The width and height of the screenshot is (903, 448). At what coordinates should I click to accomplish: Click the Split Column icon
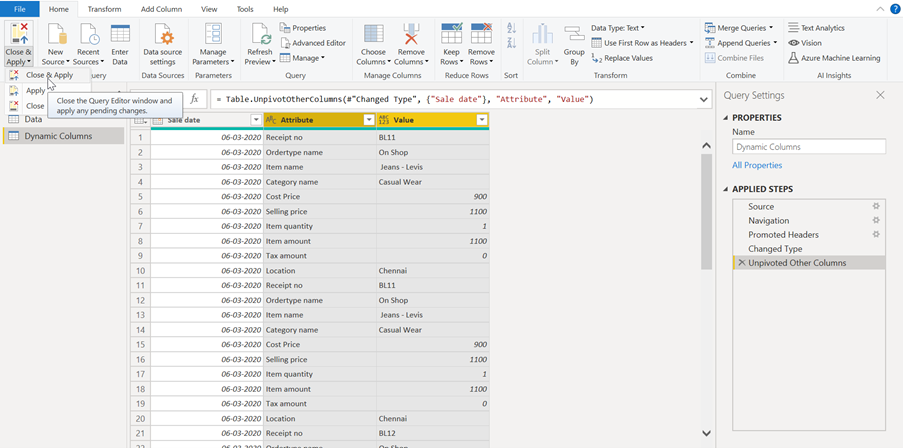(542, 34)
